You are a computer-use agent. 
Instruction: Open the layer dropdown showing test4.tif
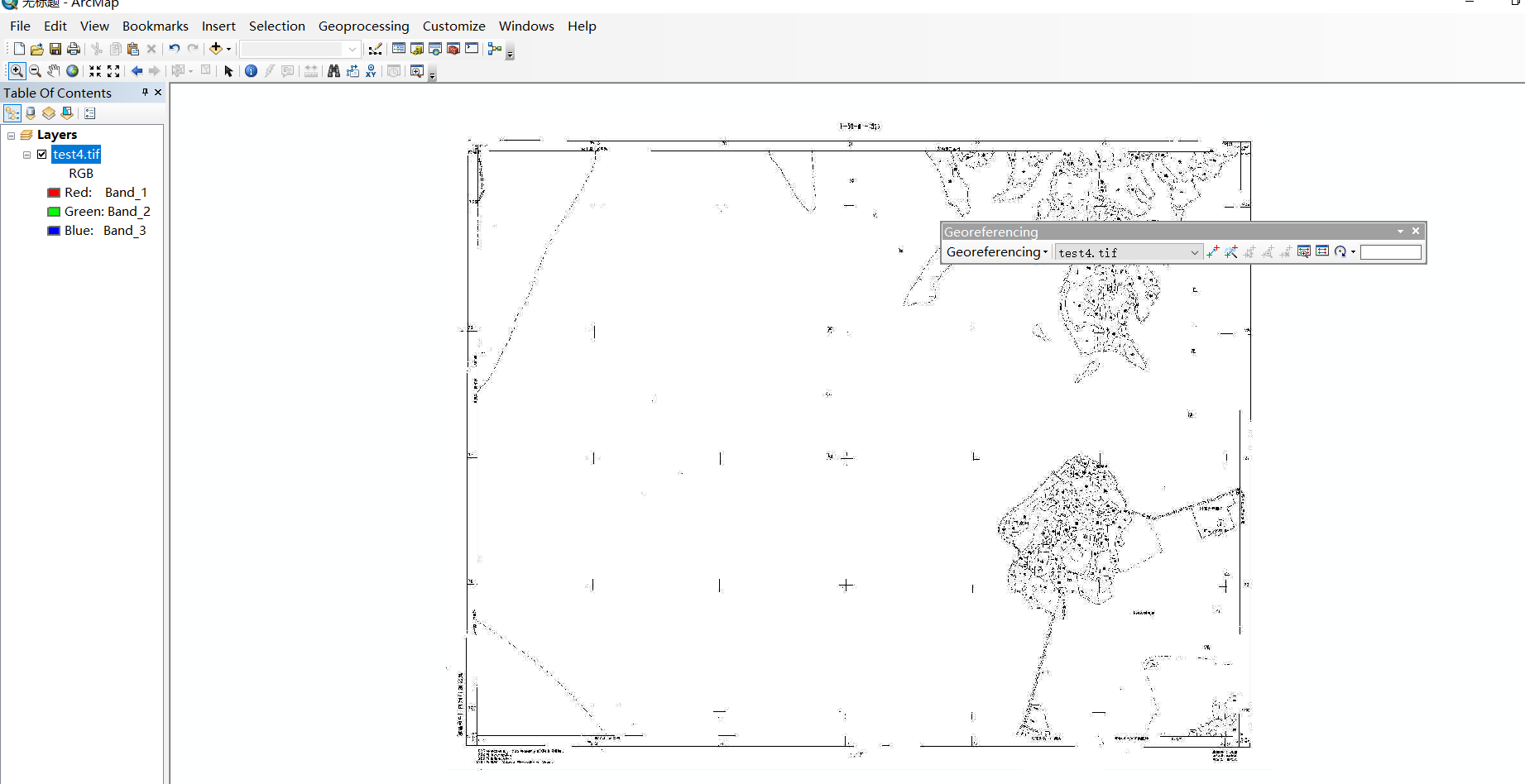[1193, 252]
